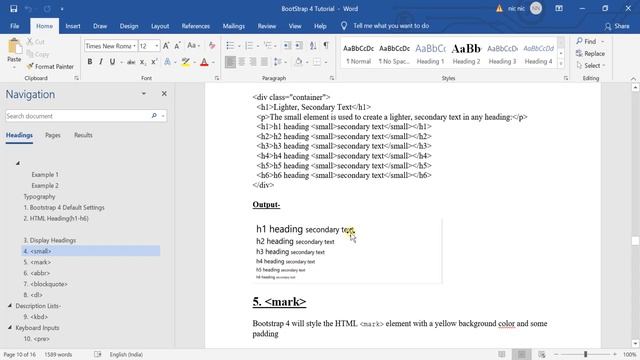Screen dimensions: 640x360
Task: Justify the text
Action: point(264,62)
